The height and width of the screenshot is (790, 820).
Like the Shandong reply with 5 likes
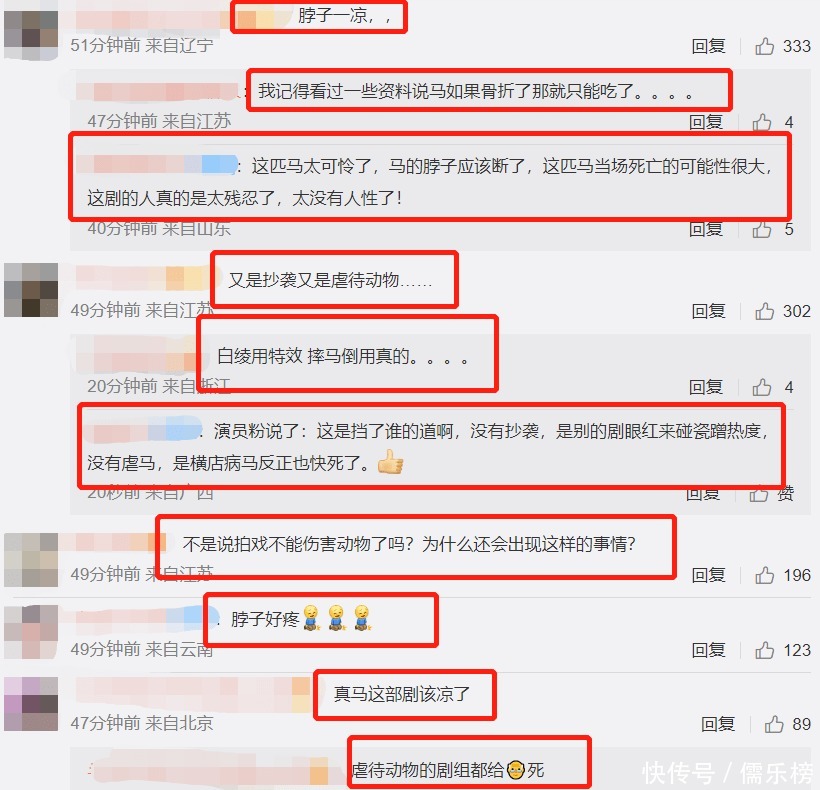coord(761,229)
